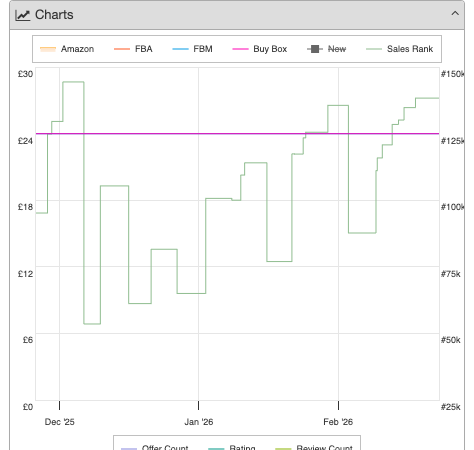
Task: Click the £24 price axis label
Action: click(25, 141)
